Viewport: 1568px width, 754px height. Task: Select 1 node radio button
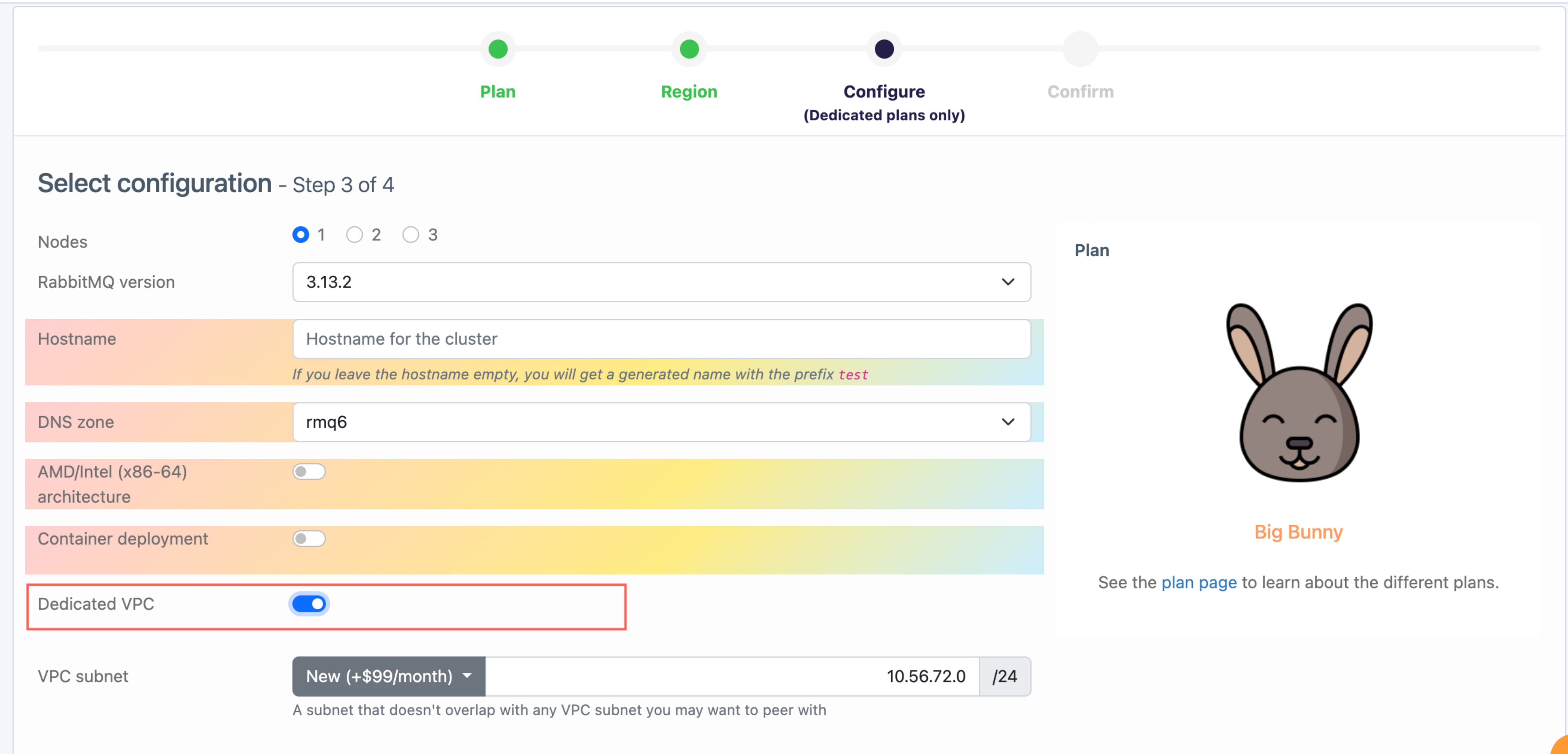pos(301,235)
